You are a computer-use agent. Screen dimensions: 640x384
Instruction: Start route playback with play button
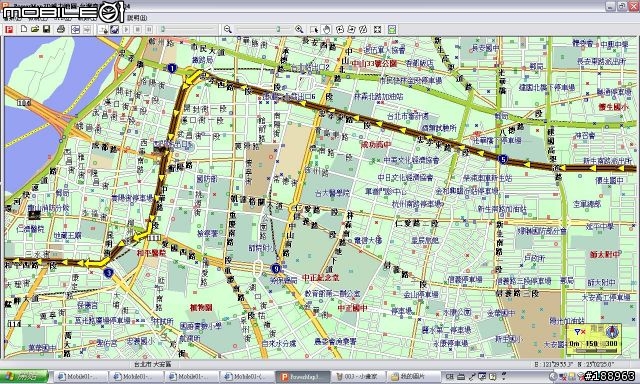tap(126, 29)
